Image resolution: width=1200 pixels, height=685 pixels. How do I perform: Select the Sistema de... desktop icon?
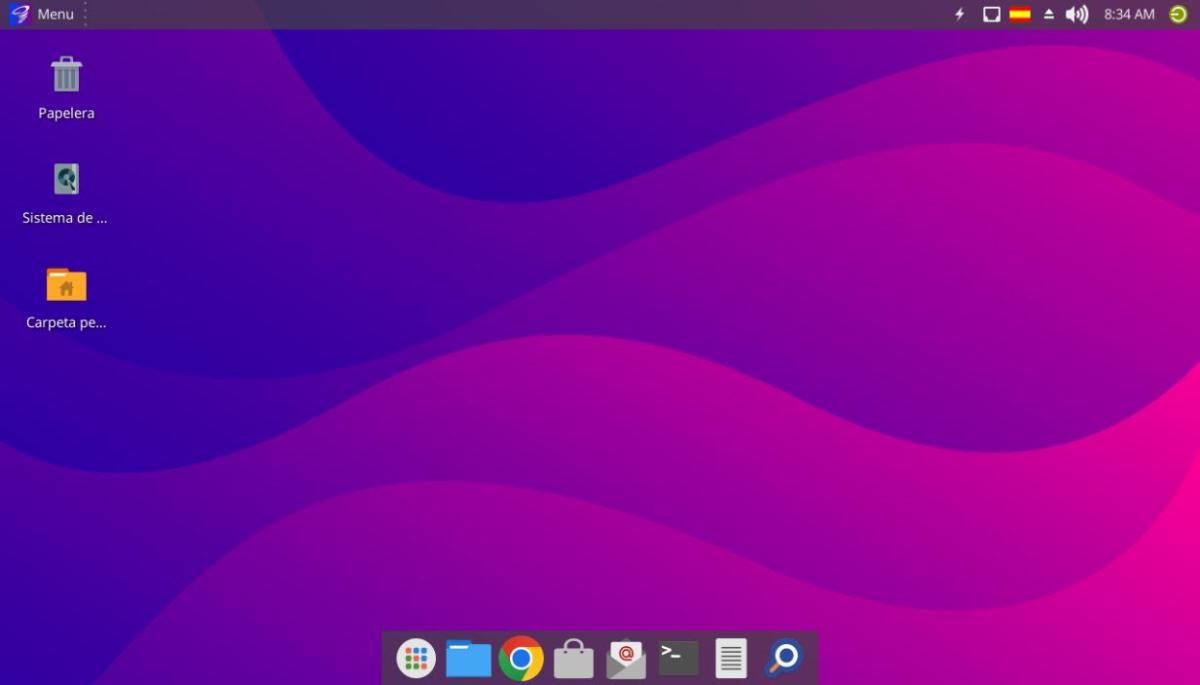click(x=66, y=180)
